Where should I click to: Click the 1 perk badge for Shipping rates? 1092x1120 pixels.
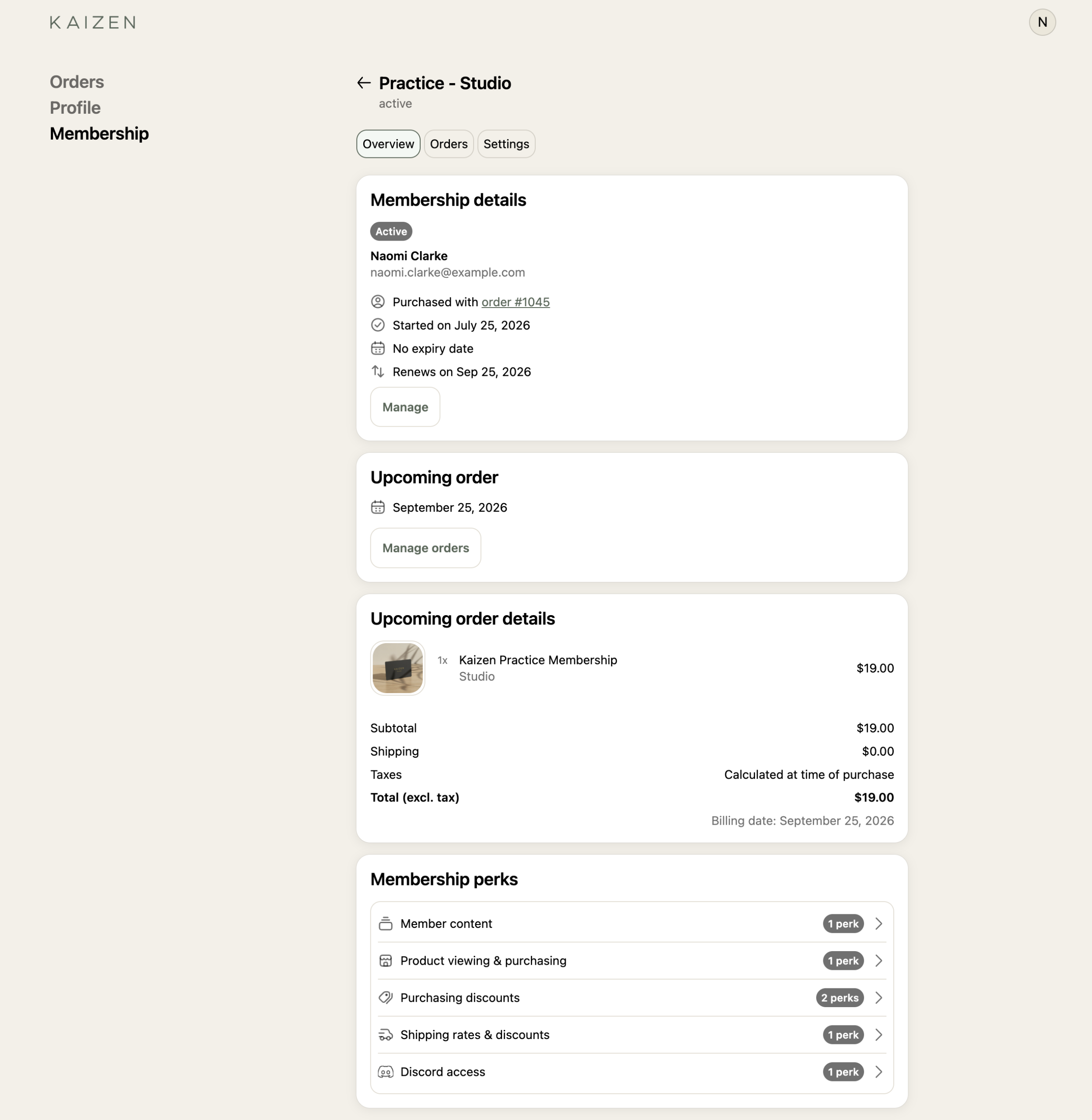(x=843, y=1035)
